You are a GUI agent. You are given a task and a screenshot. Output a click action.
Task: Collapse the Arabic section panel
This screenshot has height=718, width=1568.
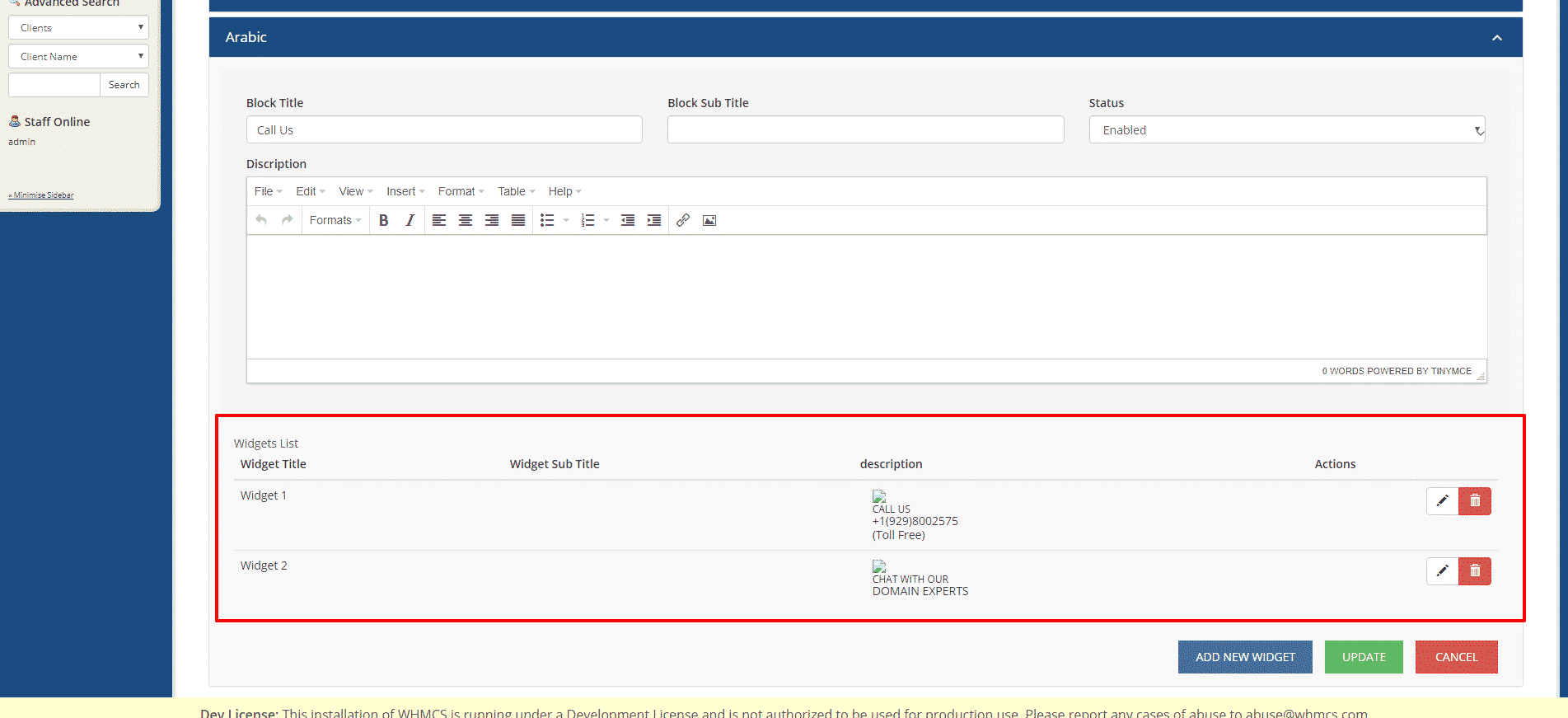tap(1496, 38)
